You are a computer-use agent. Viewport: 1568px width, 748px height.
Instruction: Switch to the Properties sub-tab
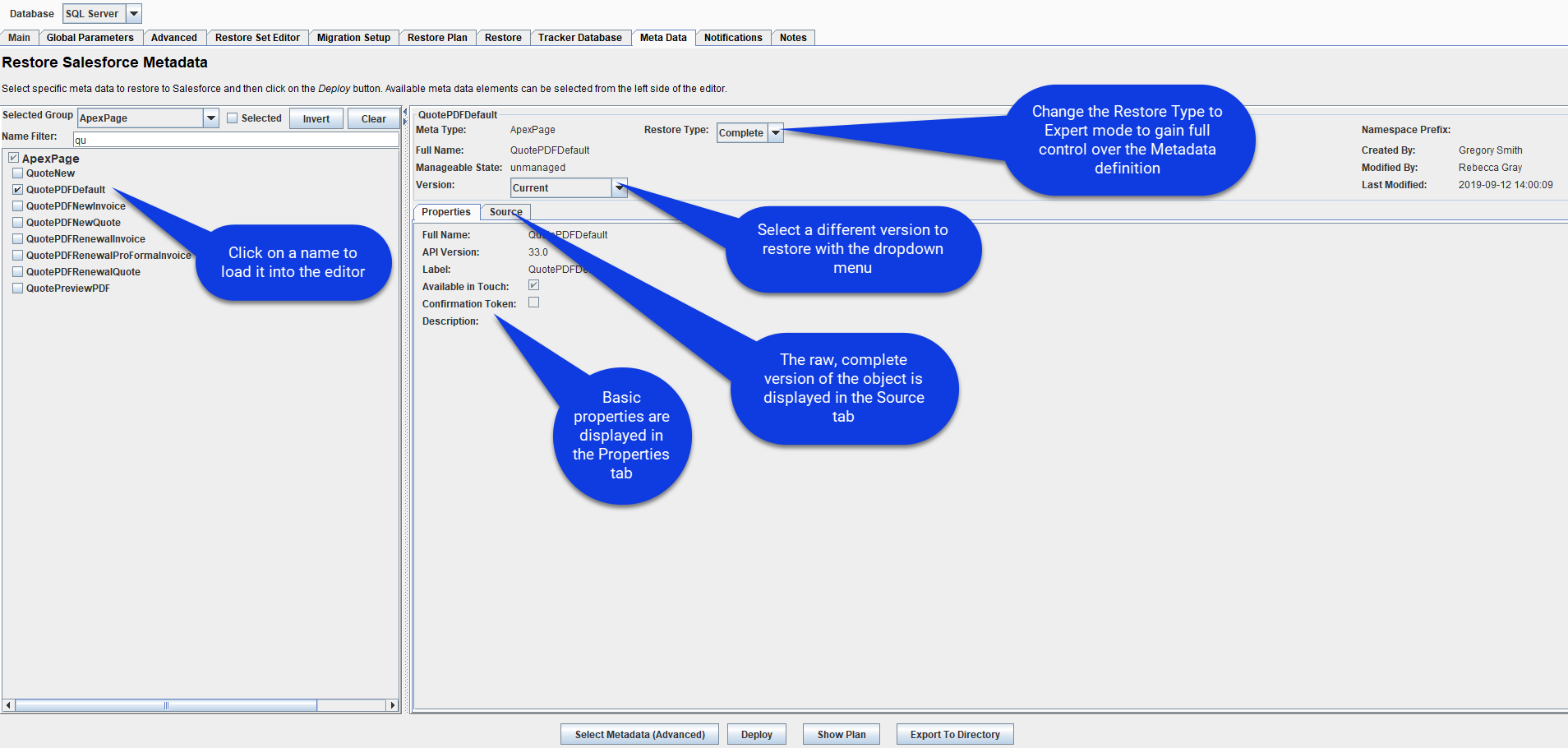(446, 212)
